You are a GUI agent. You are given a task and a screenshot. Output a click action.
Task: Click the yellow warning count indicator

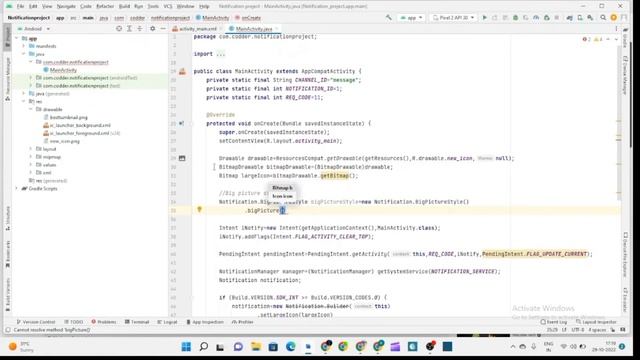point(598,39)
